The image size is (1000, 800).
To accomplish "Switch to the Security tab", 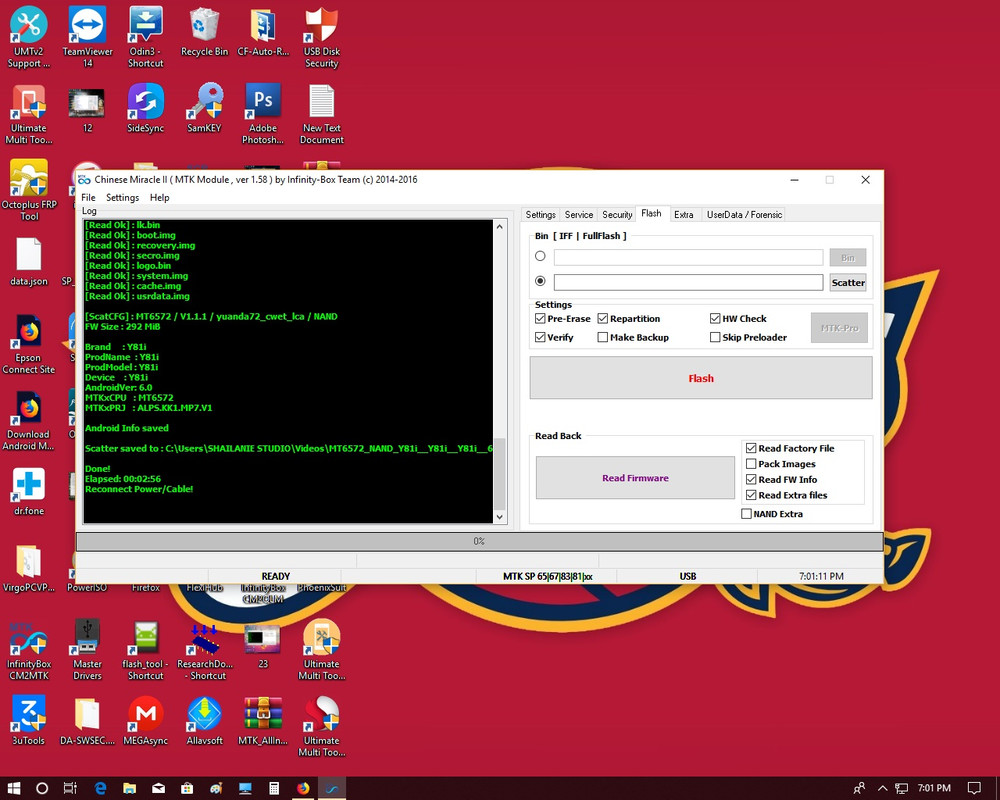I will tap(617, 215).
